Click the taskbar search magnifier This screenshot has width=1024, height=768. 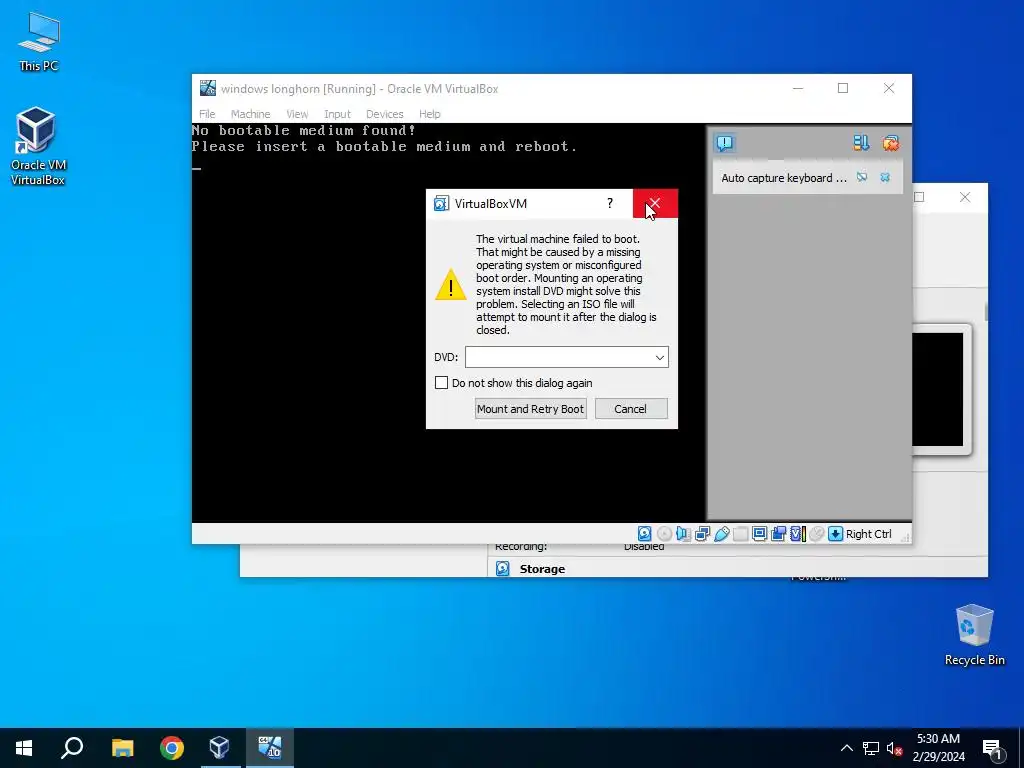72,748
